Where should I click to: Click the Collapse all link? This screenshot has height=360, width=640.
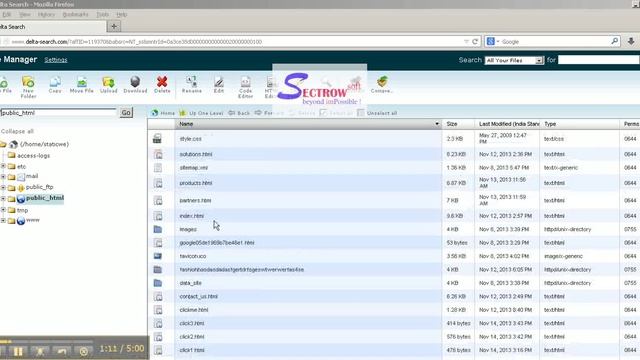pos(17,131)
